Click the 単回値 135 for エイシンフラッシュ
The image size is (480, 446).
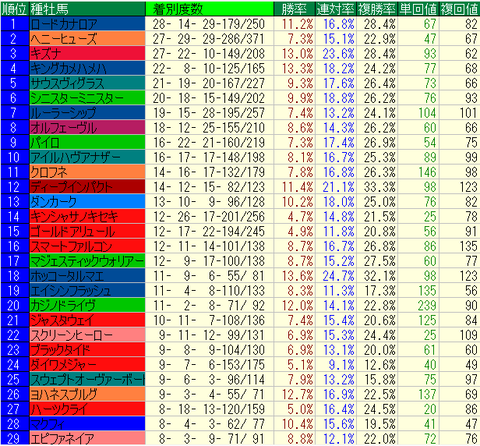pos(427,291)
